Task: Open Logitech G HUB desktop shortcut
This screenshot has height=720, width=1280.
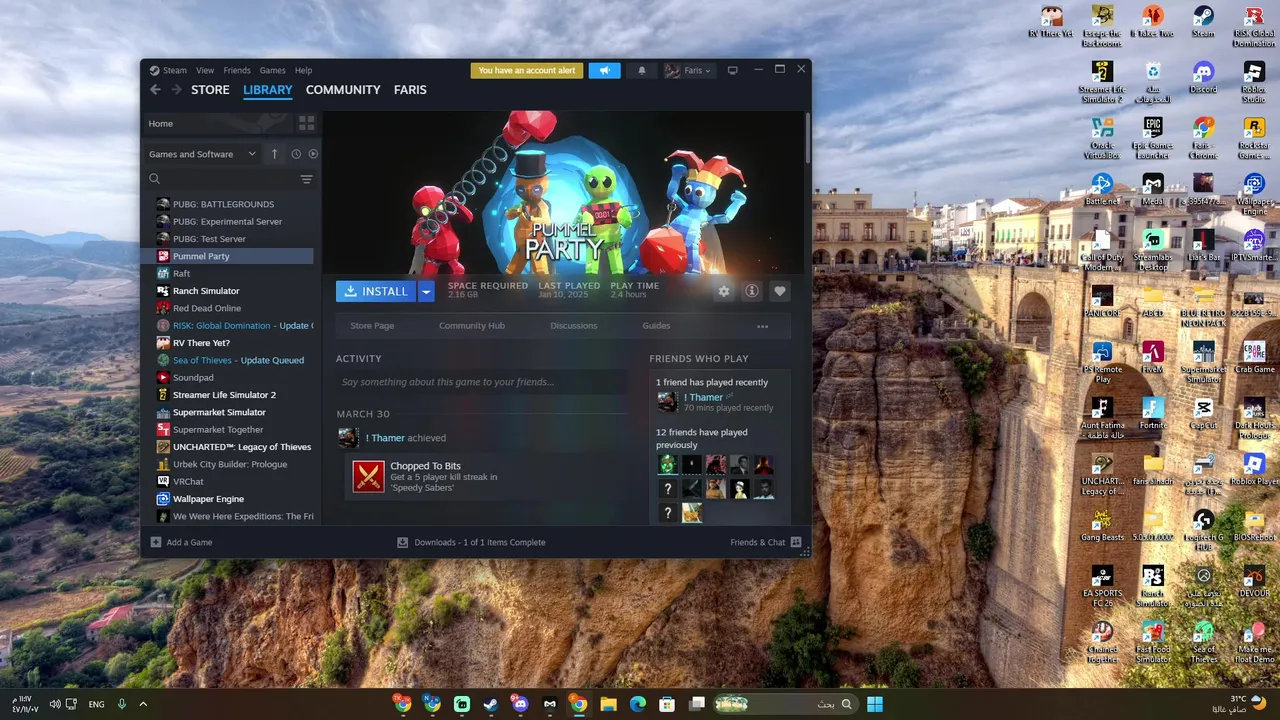Action: point(1203,529)
